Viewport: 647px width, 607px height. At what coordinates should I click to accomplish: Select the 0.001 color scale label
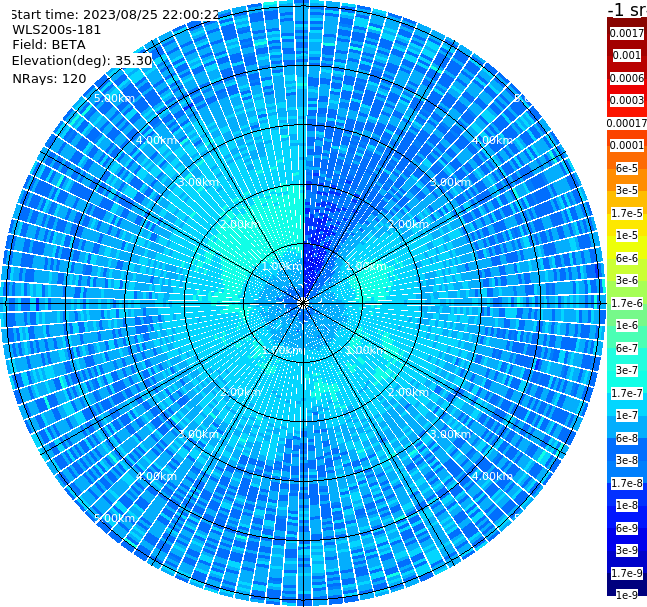[x=627, y=55]
